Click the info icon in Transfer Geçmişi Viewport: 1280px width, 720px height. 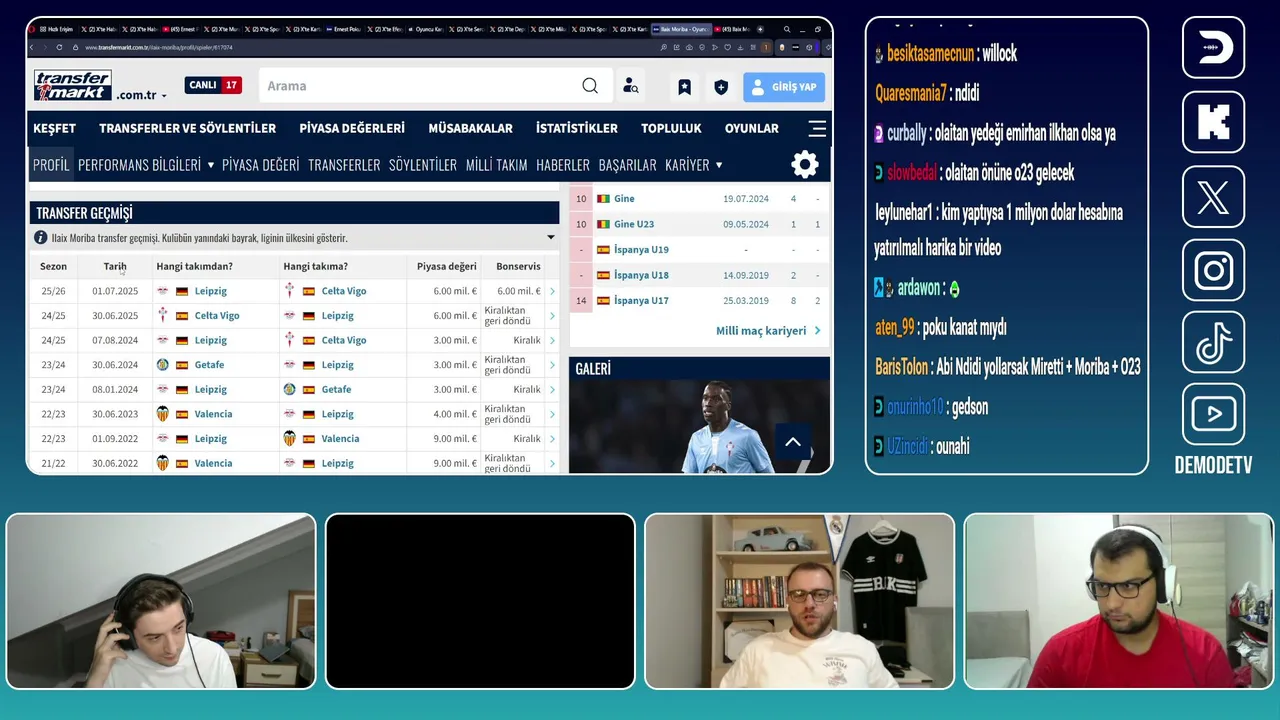point(41,238)
